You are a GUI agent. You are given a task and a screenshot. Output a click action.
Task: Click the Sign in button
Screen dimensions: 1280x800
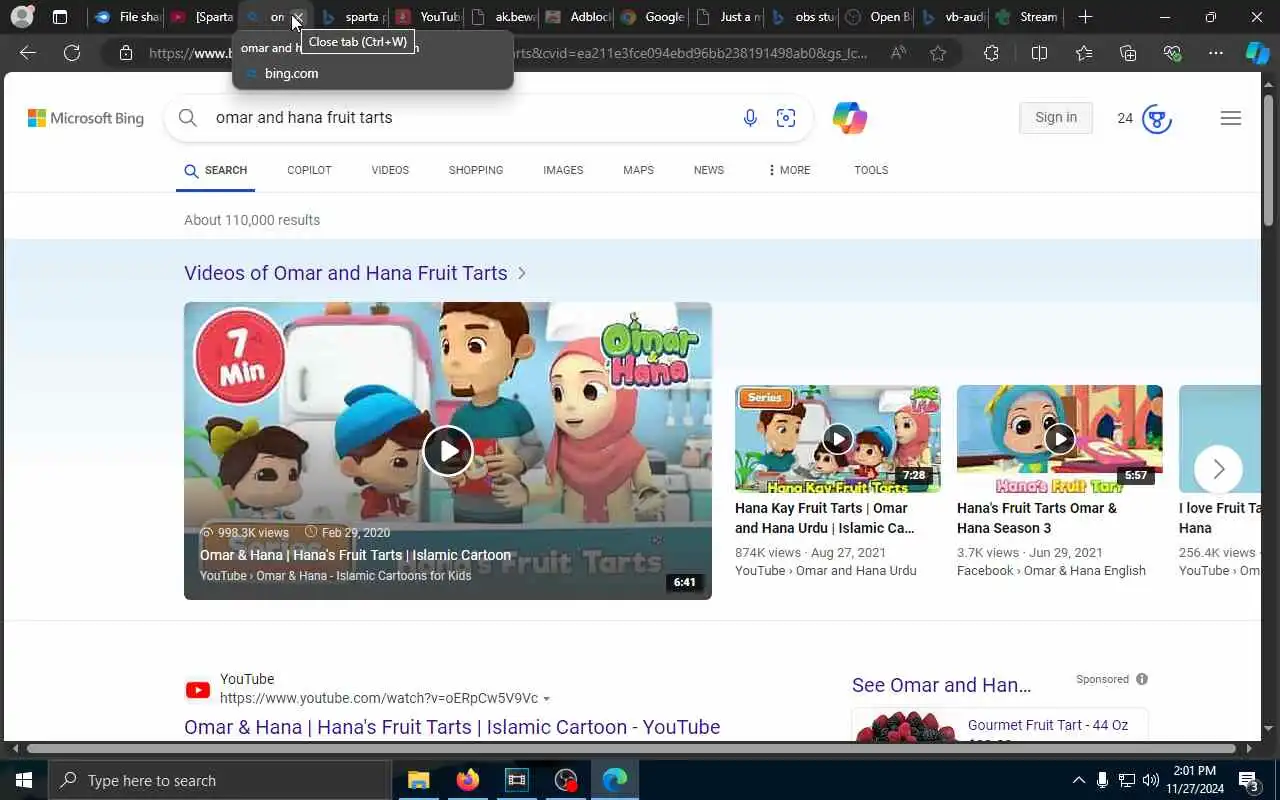tap(1056, 117)
